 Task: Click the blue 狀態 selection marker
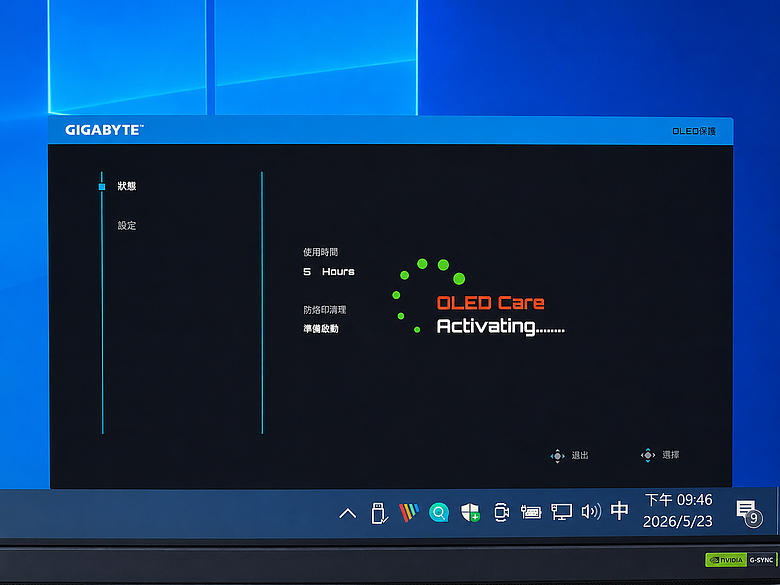102,187
